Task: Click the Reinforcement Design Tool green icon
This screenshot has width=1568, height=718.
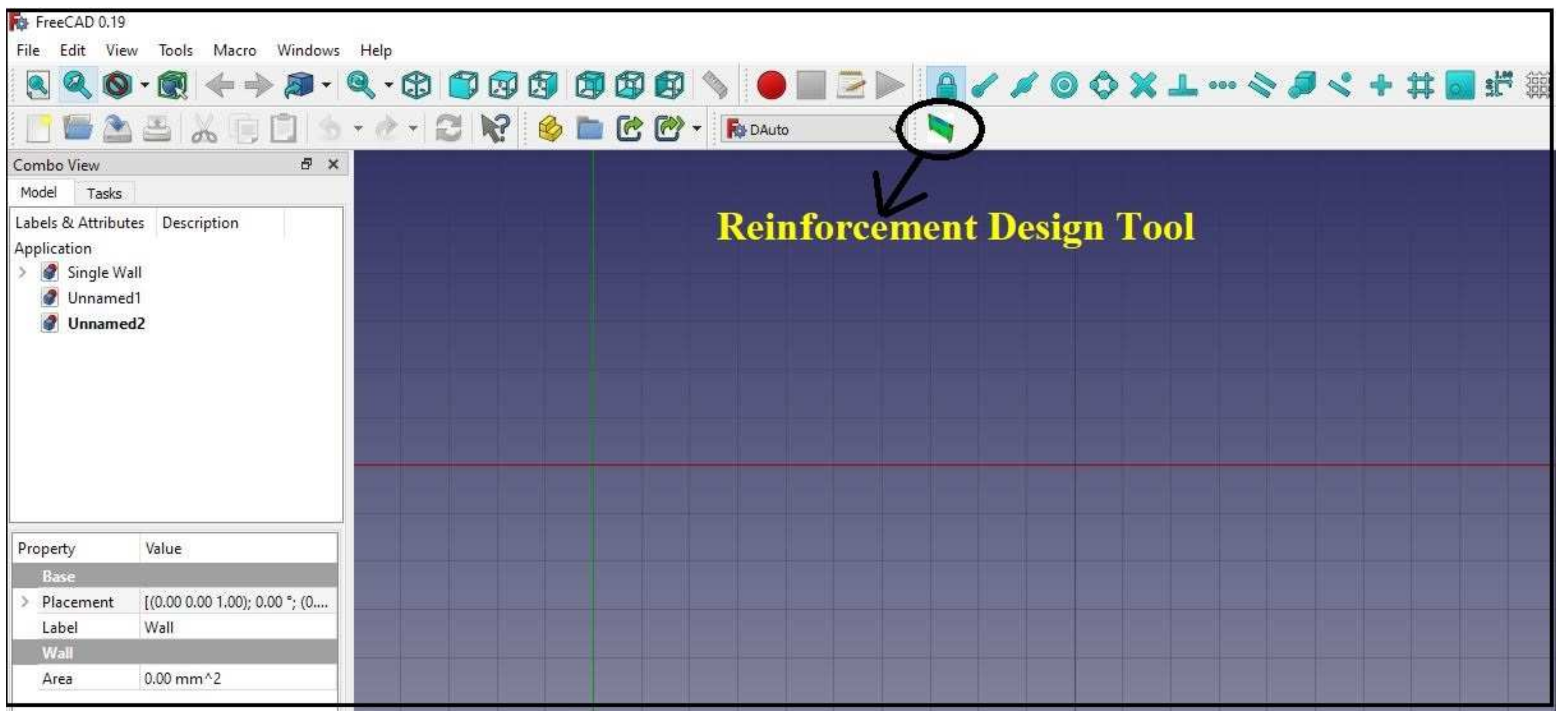Action: [x=940, y=128]
